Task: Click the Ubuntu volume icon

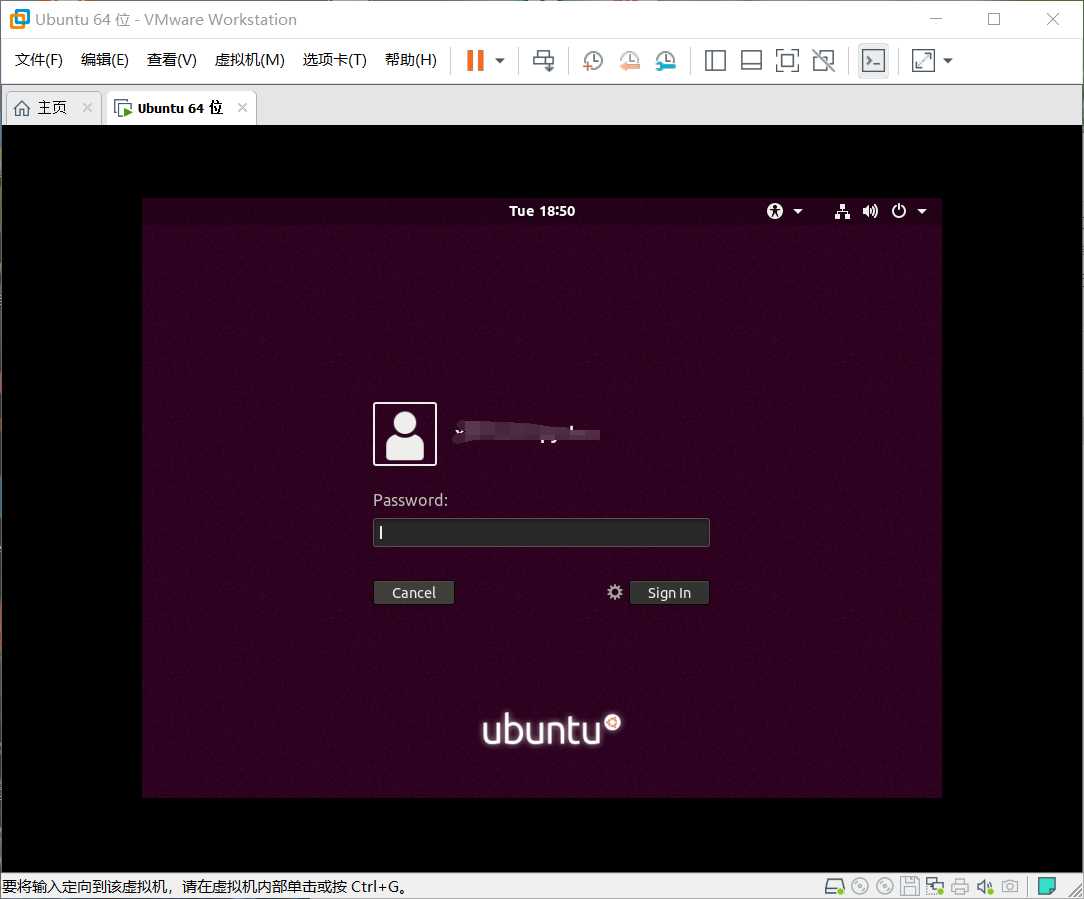Action: 870,211
